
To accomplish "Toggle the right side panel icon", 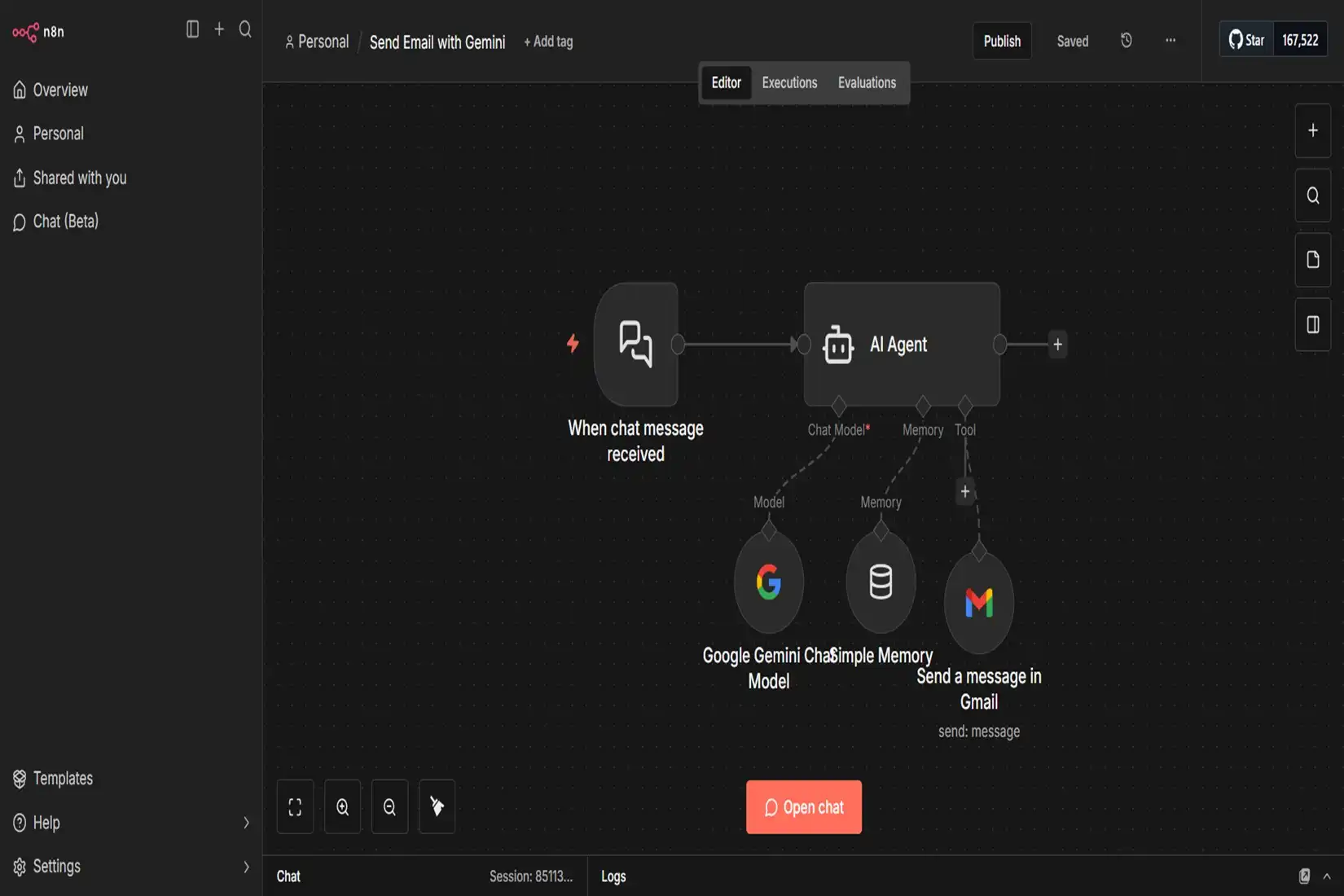I will (x=1312, y=325).
